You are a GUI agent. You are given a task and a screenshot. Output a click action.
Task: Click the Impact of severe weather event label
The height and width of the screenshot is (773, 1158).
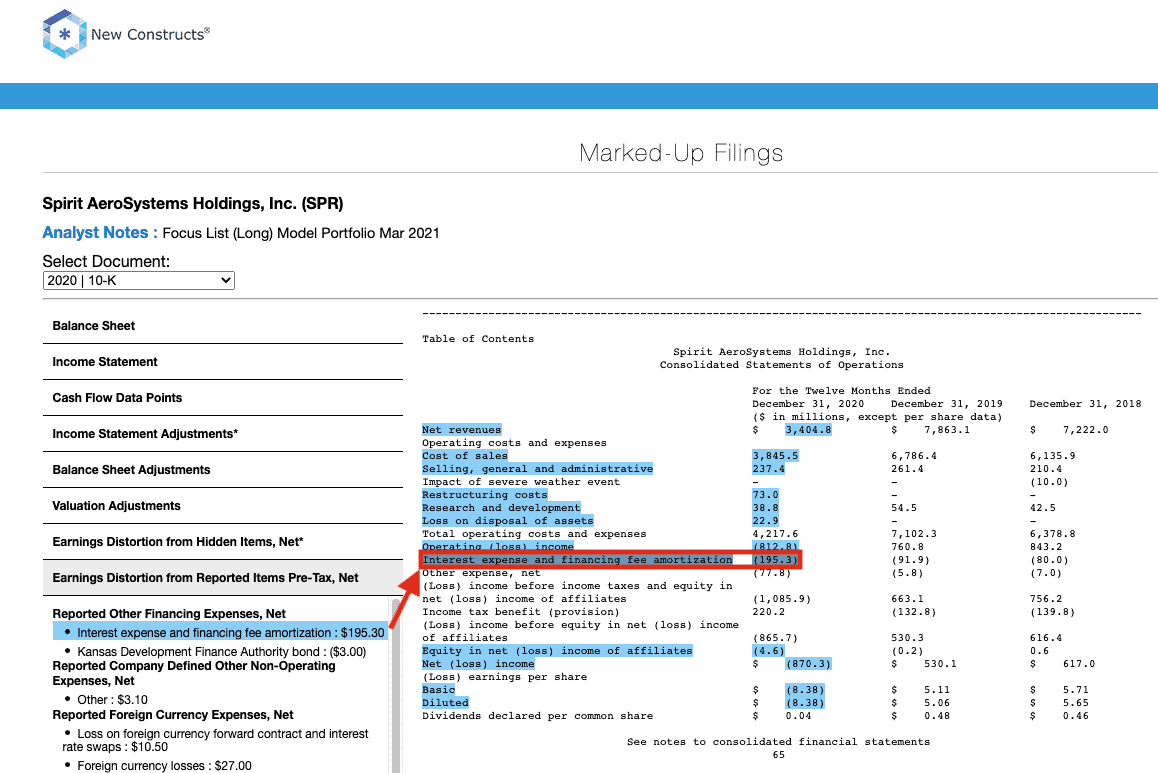click(x=521, y=482)
